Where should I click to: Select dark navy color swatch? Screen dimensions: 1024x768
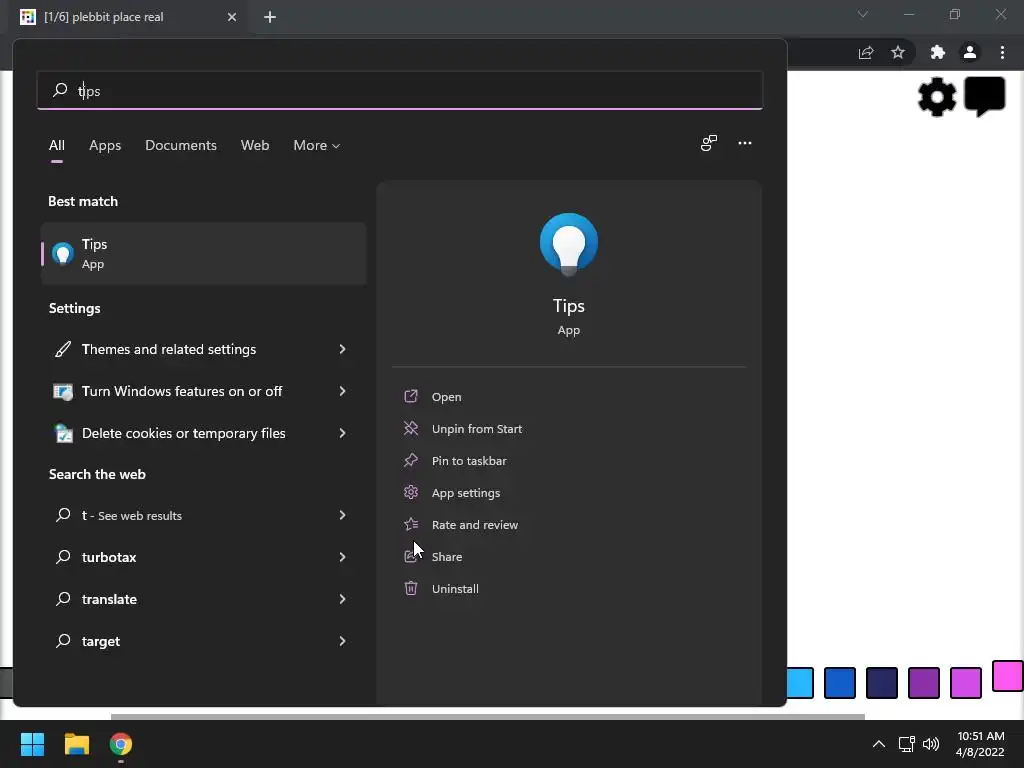pyautogui.click(x=882, y=682)
